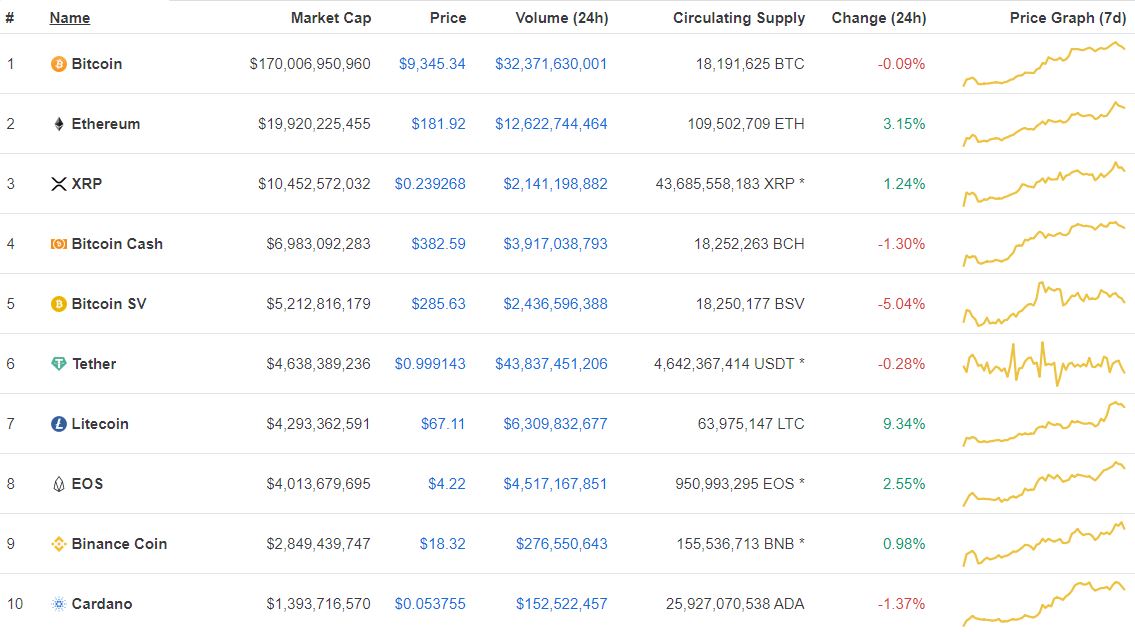Open Bitcoin SV 7-day price graph
Viewport: 1135px width, 632px height.
[1044, 304]
